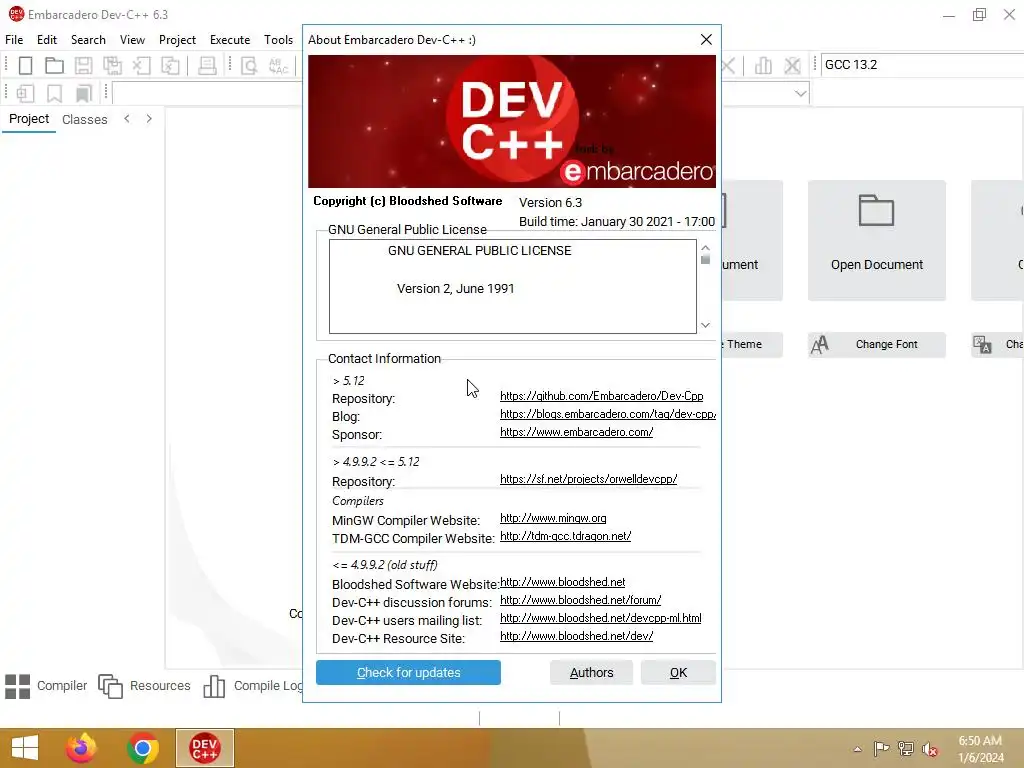This screenshot has height=768, width=1024.
Task: Click the muted volume tray icon
Action: [929, 749]
